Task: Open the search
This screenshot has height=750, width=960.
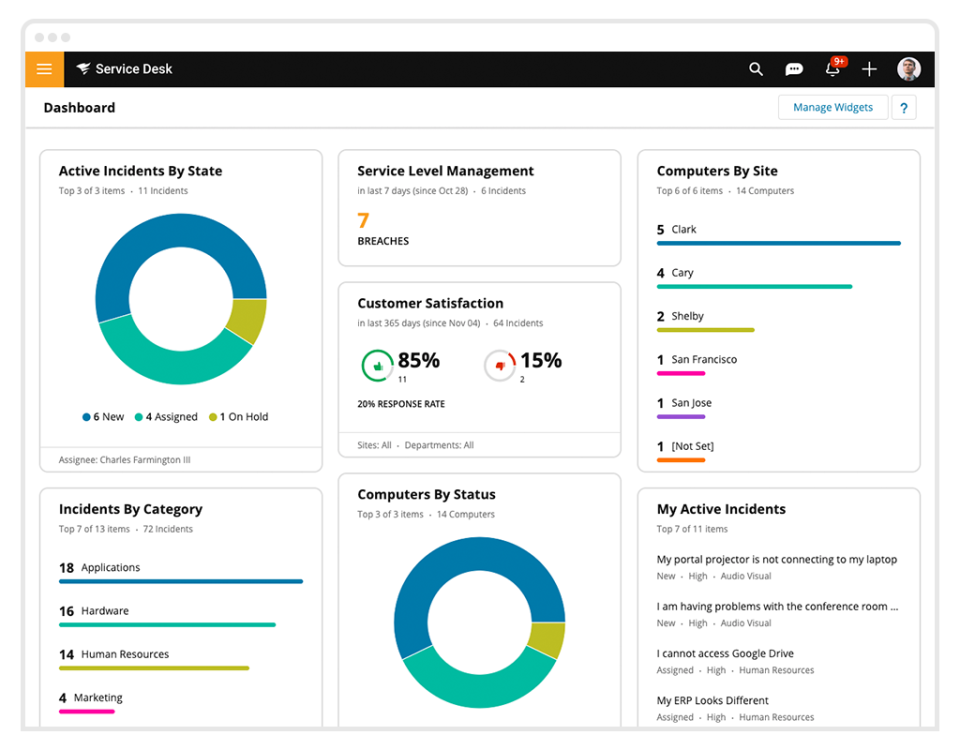Action: click(756, 69)
